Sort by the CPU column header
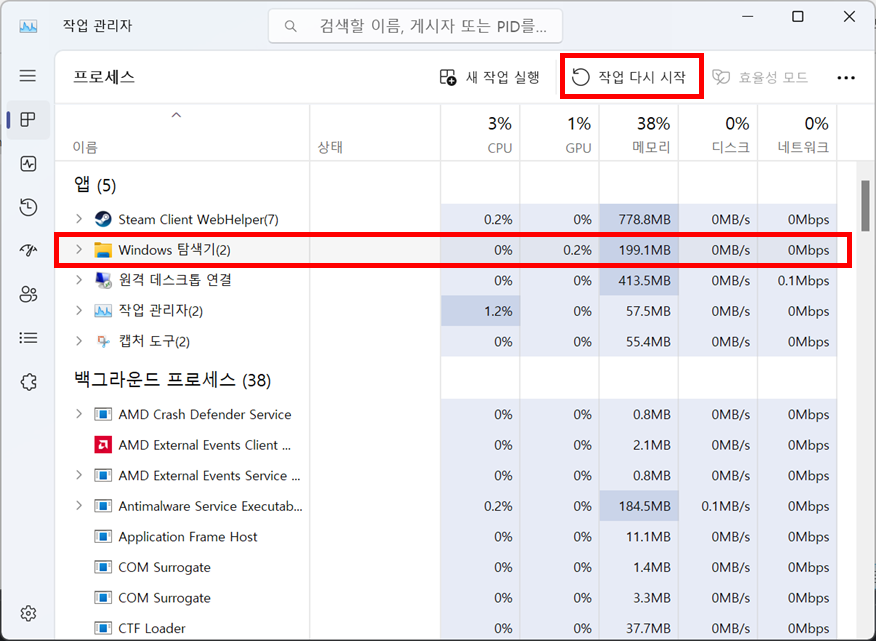Image resolution: width=876 pixels, height=641 pixels. click(x=480, y=133)
